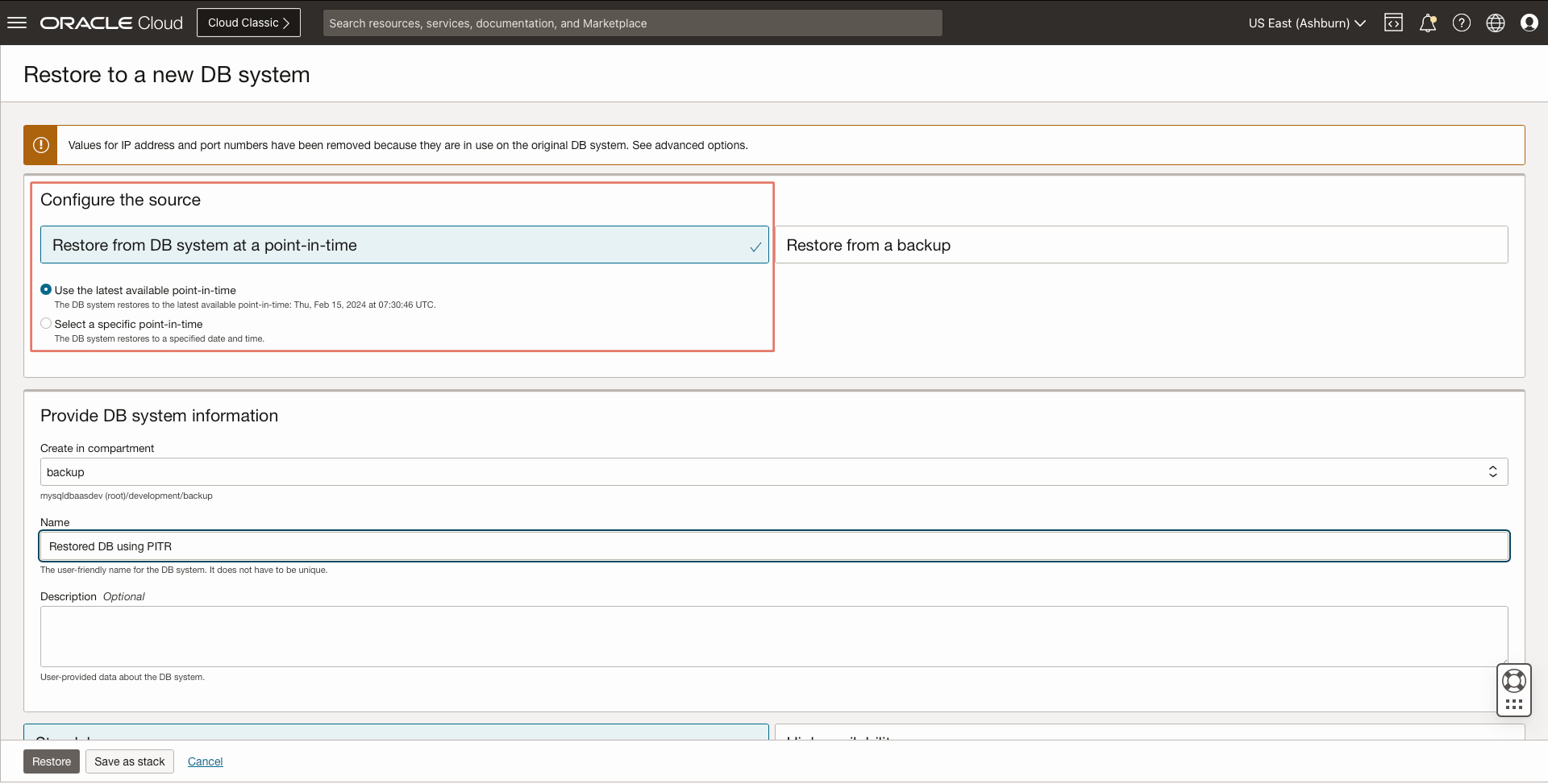The width and height of the screenshot is (1548, 784).
Task: Choose 'Restore from DB system at a point-in-time' card
Action: coord(405,245)
